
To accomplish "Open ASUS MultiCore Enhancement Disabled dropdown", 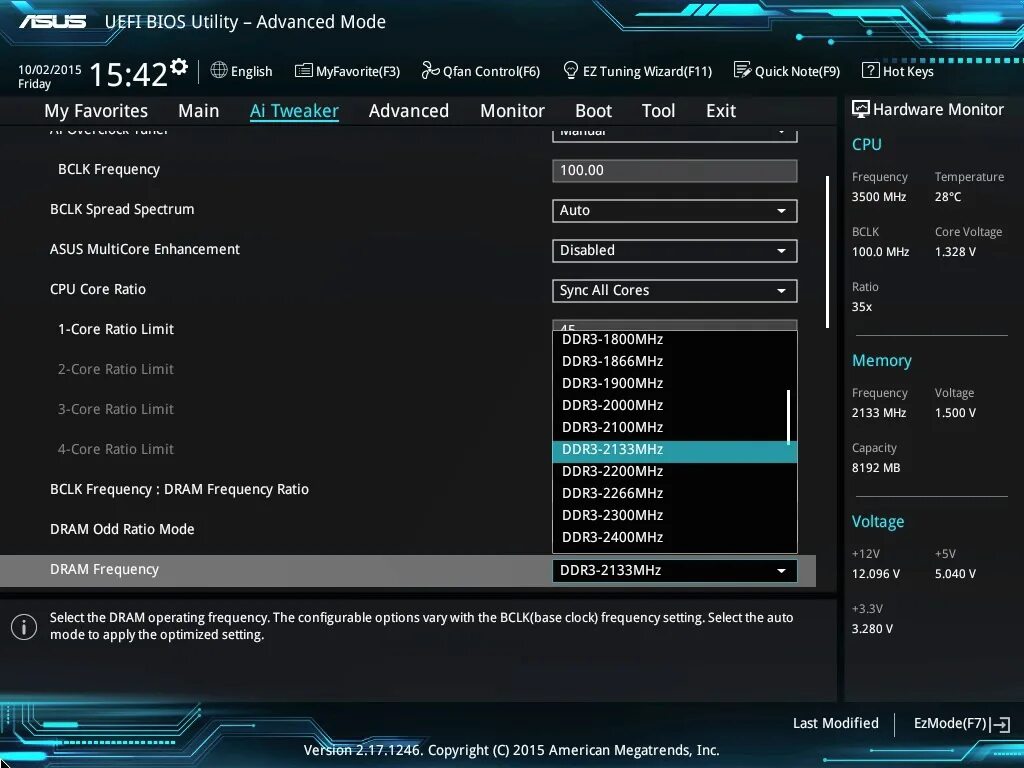I will tap(675, 251).
